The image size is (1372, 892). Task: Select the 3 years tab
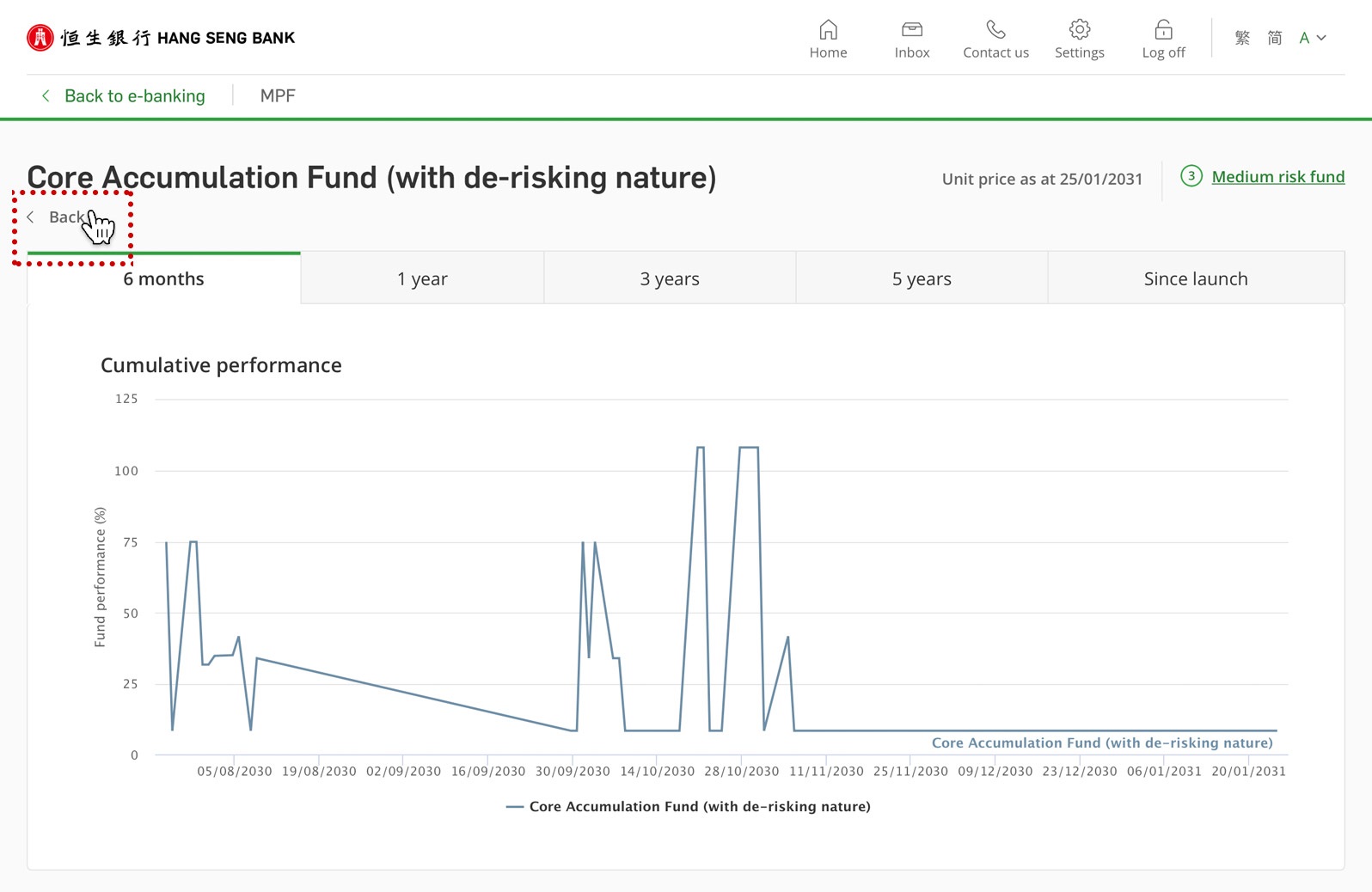(670, 278)
